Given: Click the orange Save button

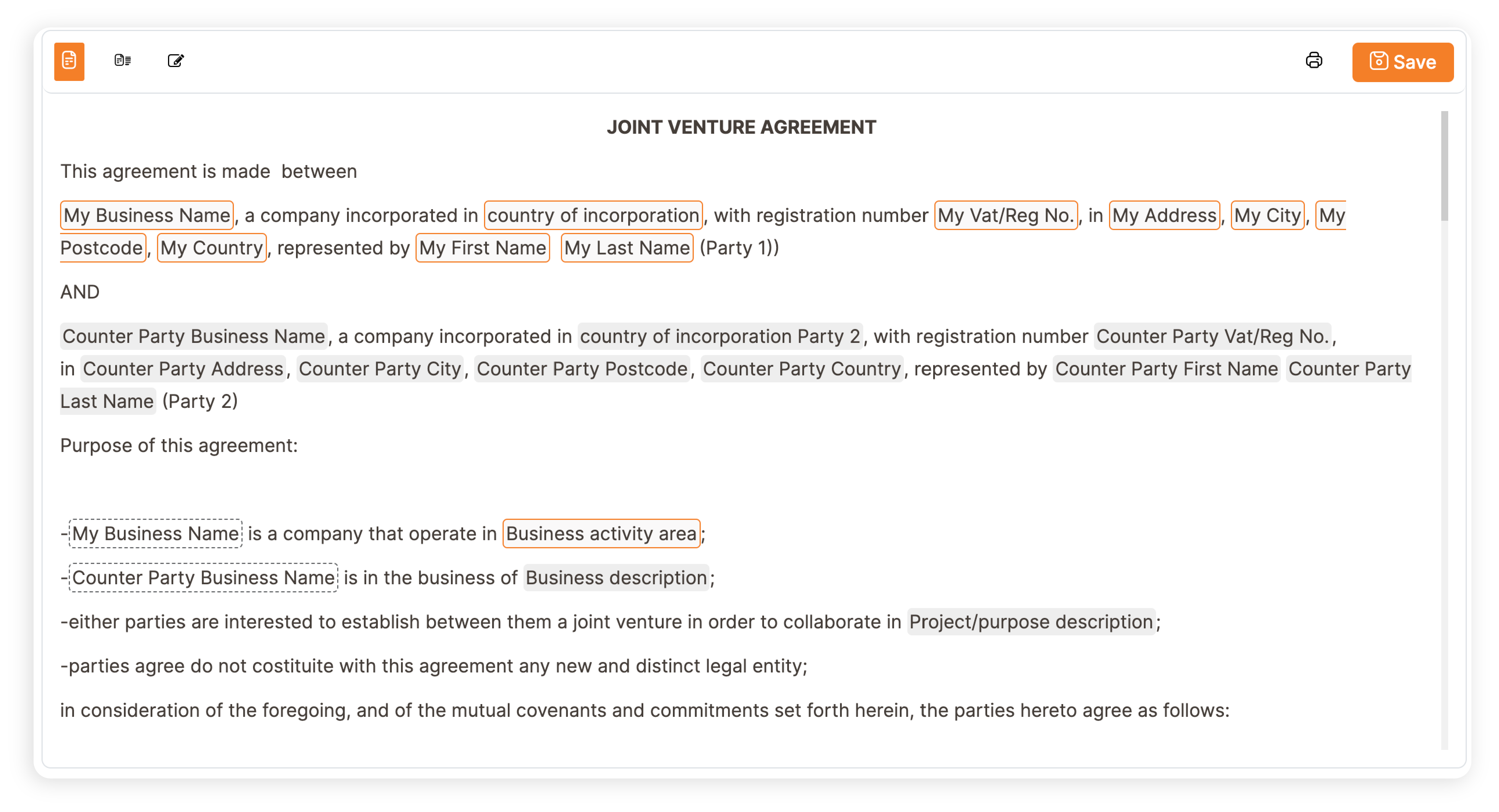Looking at the screenshot, I should pyautogui.click(x=1402, y=62).
